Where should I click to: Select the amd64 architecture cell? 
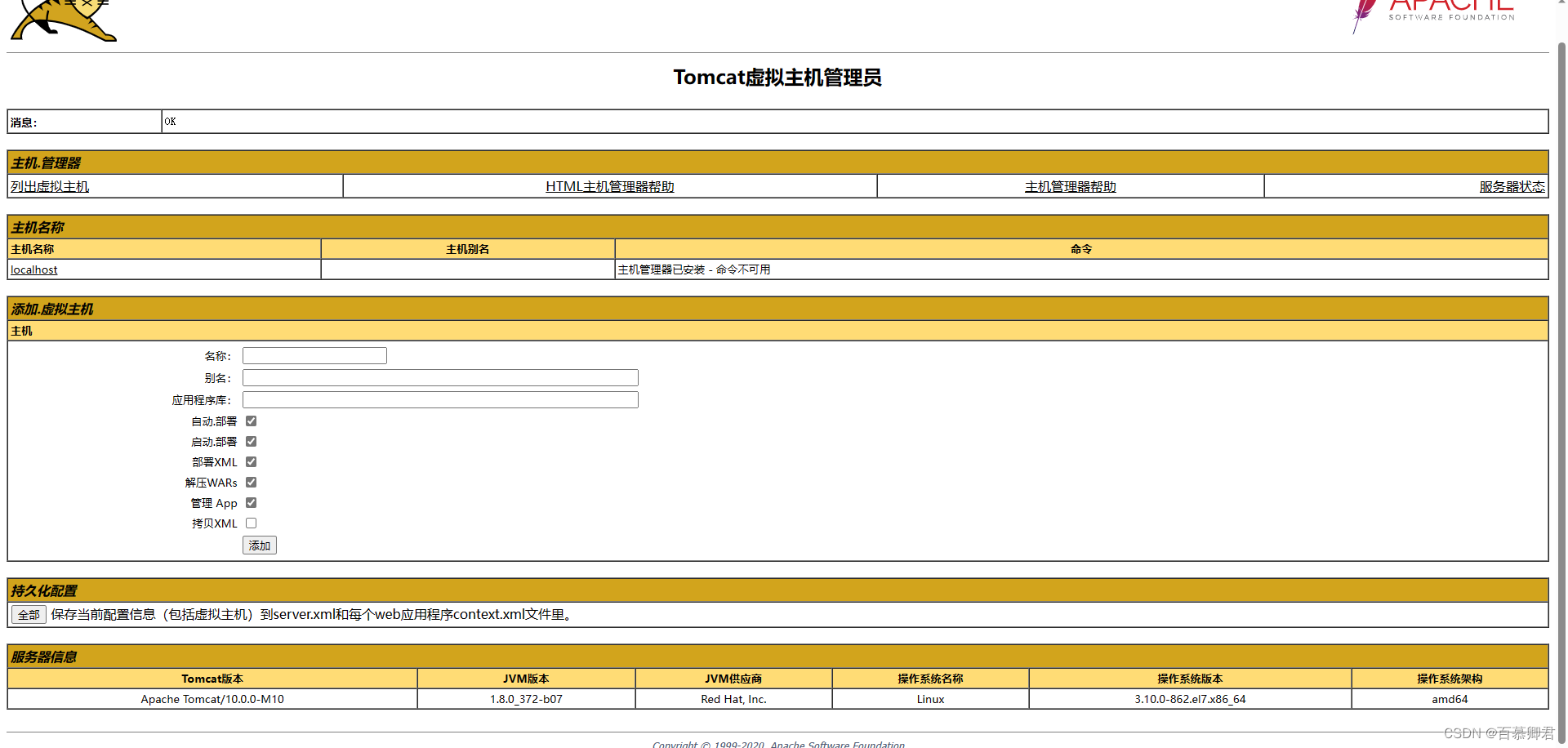1450,699
